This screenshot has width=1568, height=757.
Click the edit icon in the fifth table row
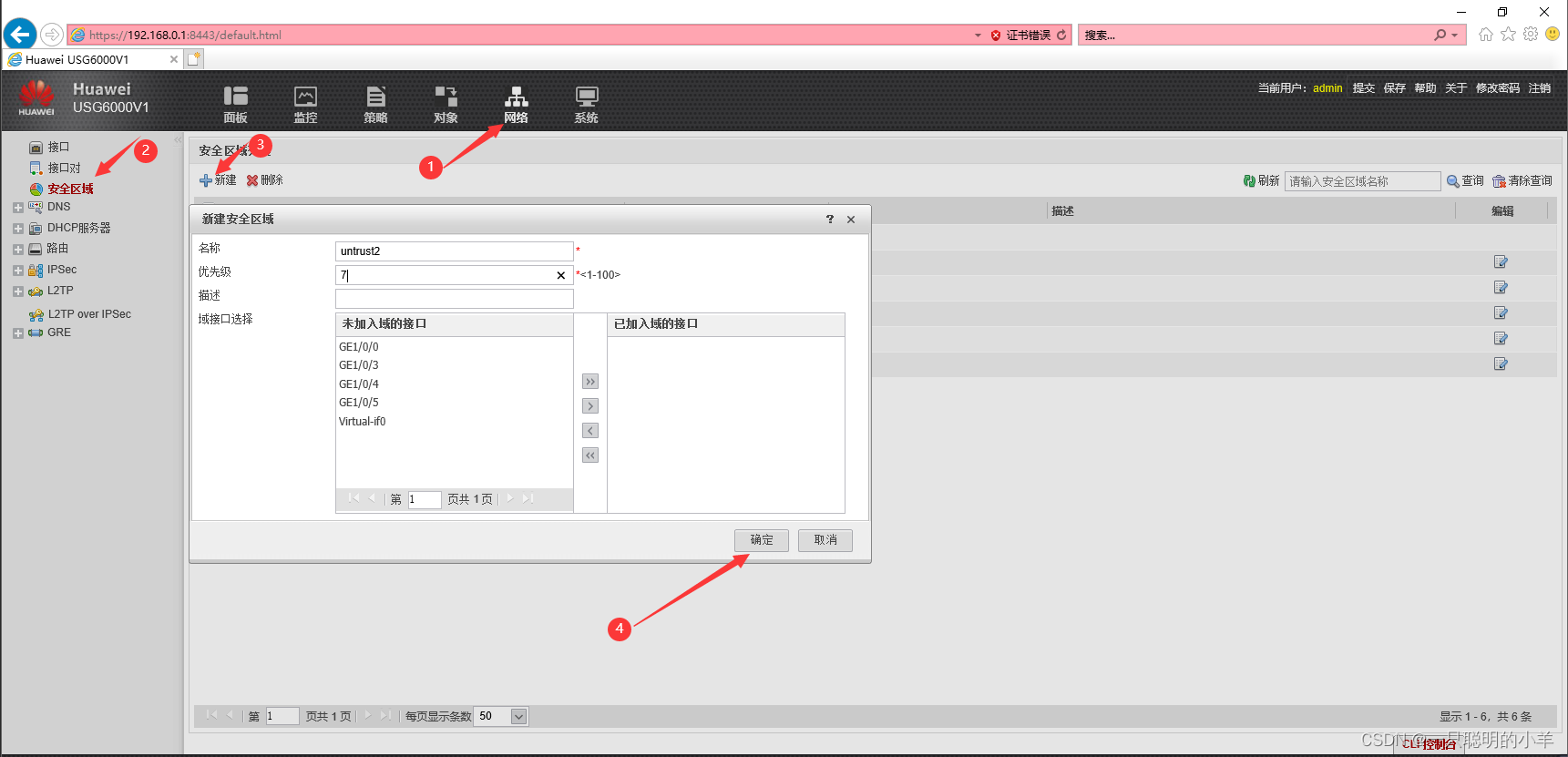tap(1501, 364)
